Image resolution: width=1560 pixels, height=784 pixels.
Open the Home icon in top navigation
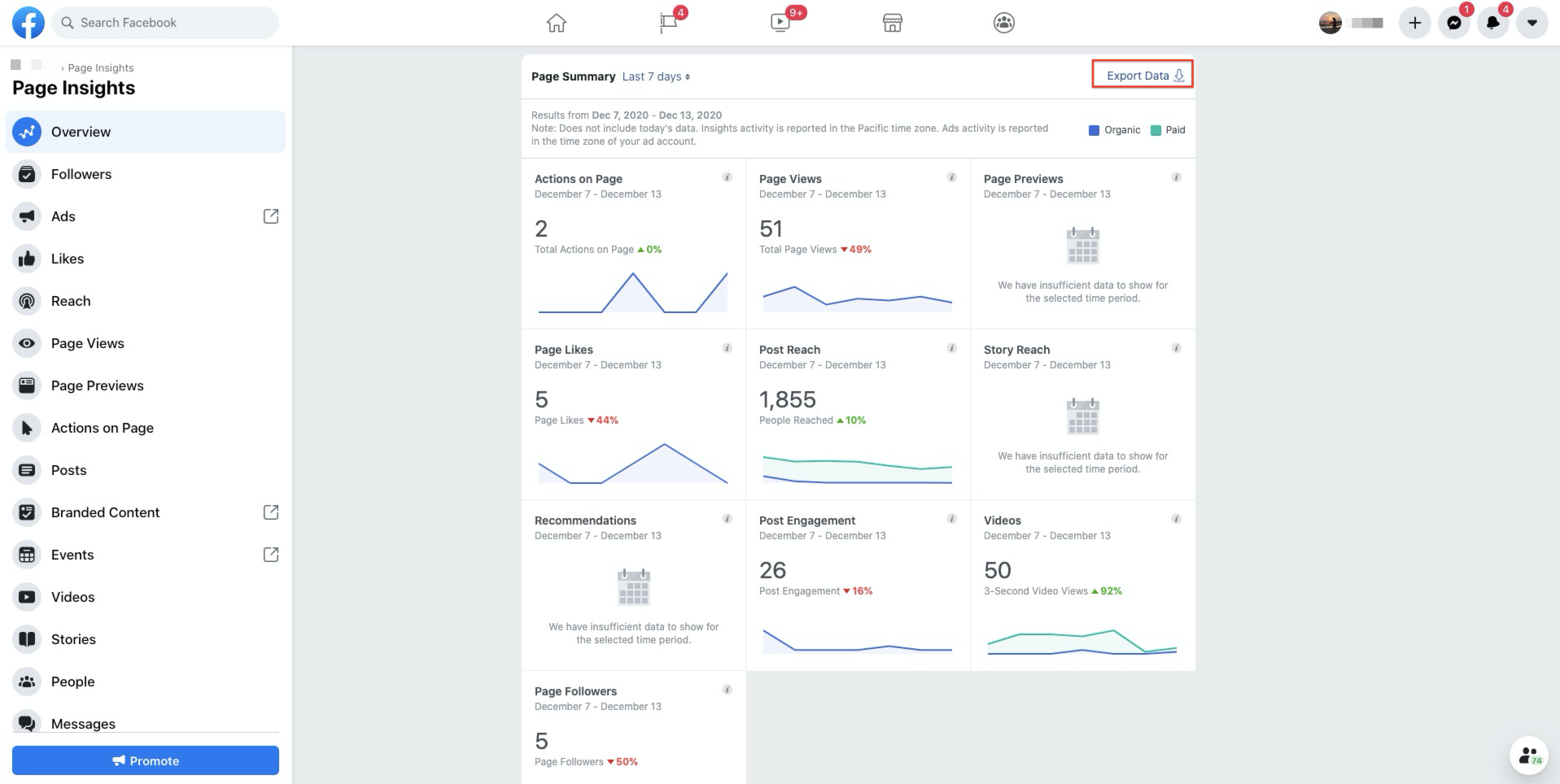(557, 23)
